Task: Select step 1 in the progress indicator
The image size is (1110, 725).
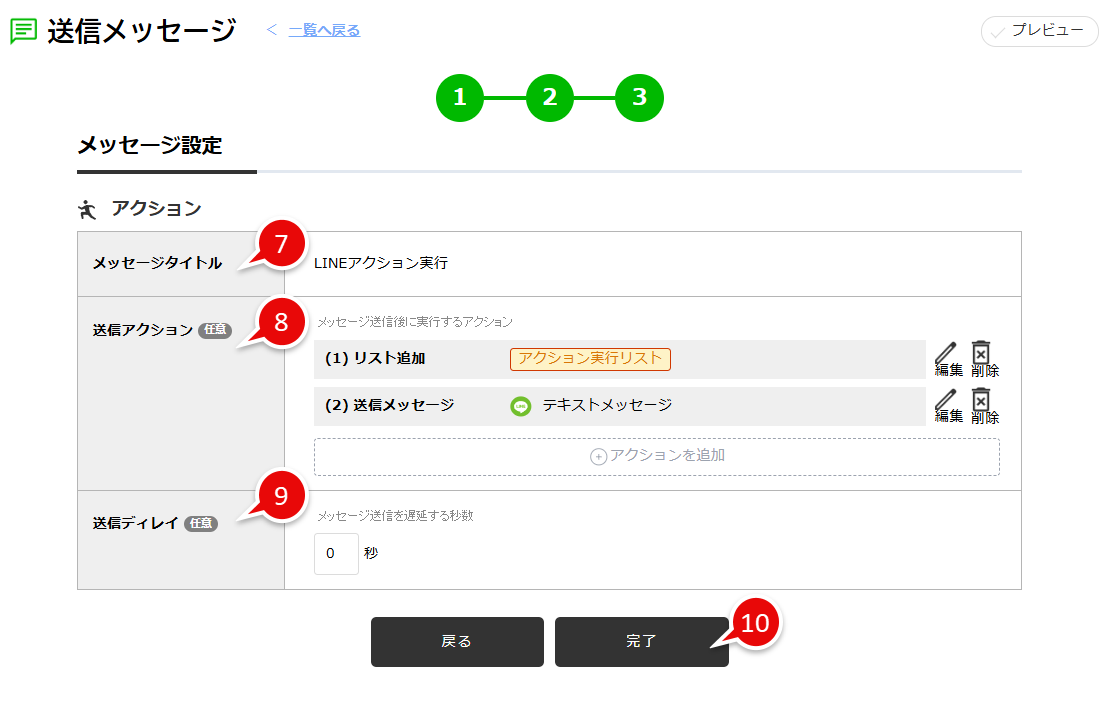Action: coord(460,97)
